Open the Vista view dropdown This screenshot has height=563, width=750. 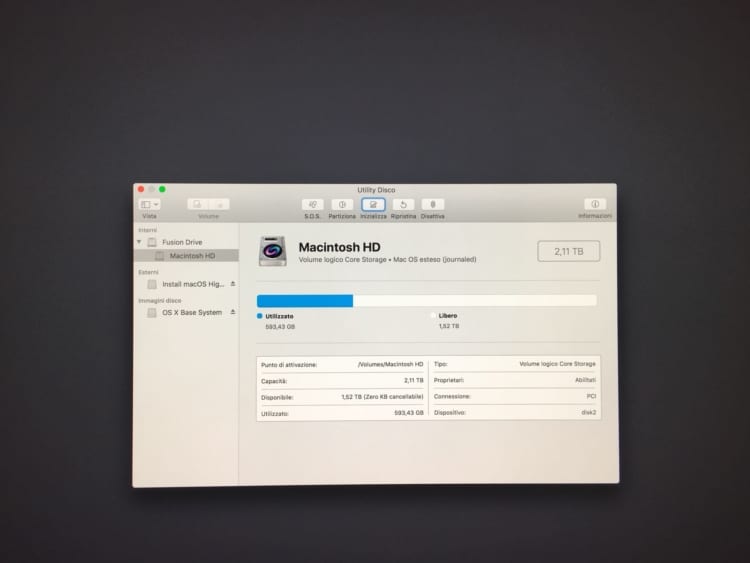pos(149,204)
